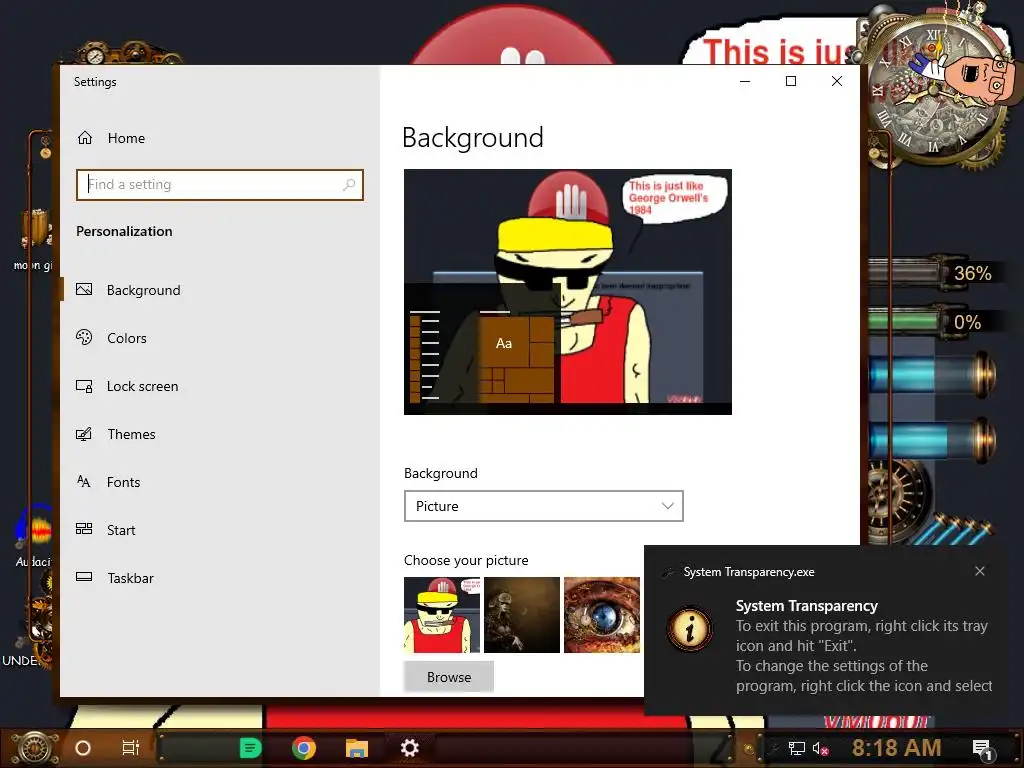Click the 8:18 AM taskbar clock
This screenshot has height=768, width=1024.
click(897, 748)
